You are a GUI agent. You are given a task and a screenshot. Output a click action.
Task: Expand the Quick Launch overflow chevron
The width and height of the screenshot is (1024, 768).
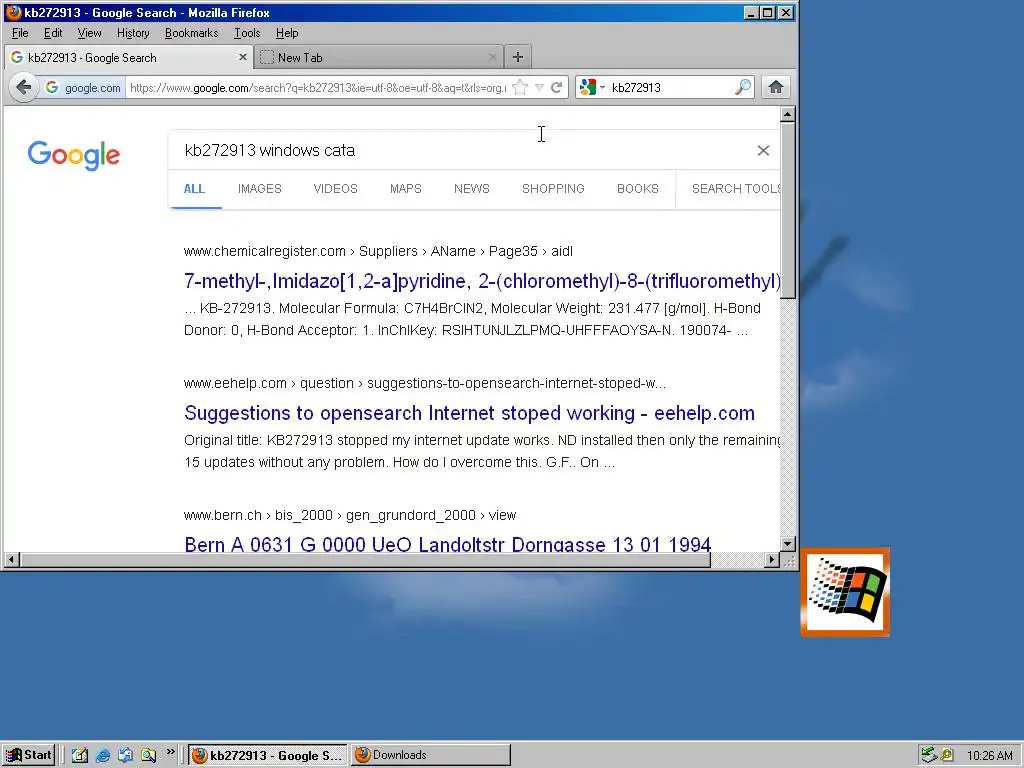click(170, 752)
